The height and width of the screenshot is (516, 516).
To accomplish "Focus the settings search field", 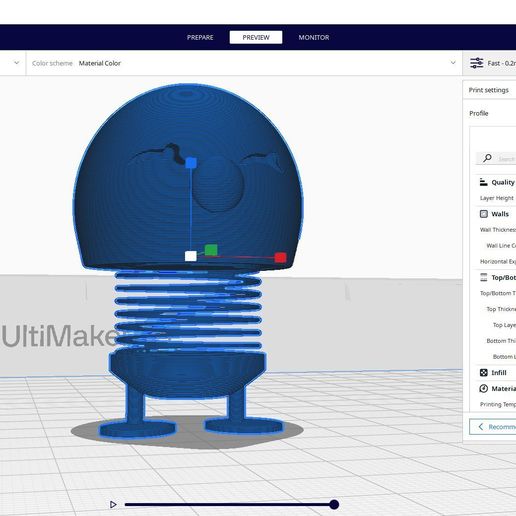I will click(x=496, y=158).
